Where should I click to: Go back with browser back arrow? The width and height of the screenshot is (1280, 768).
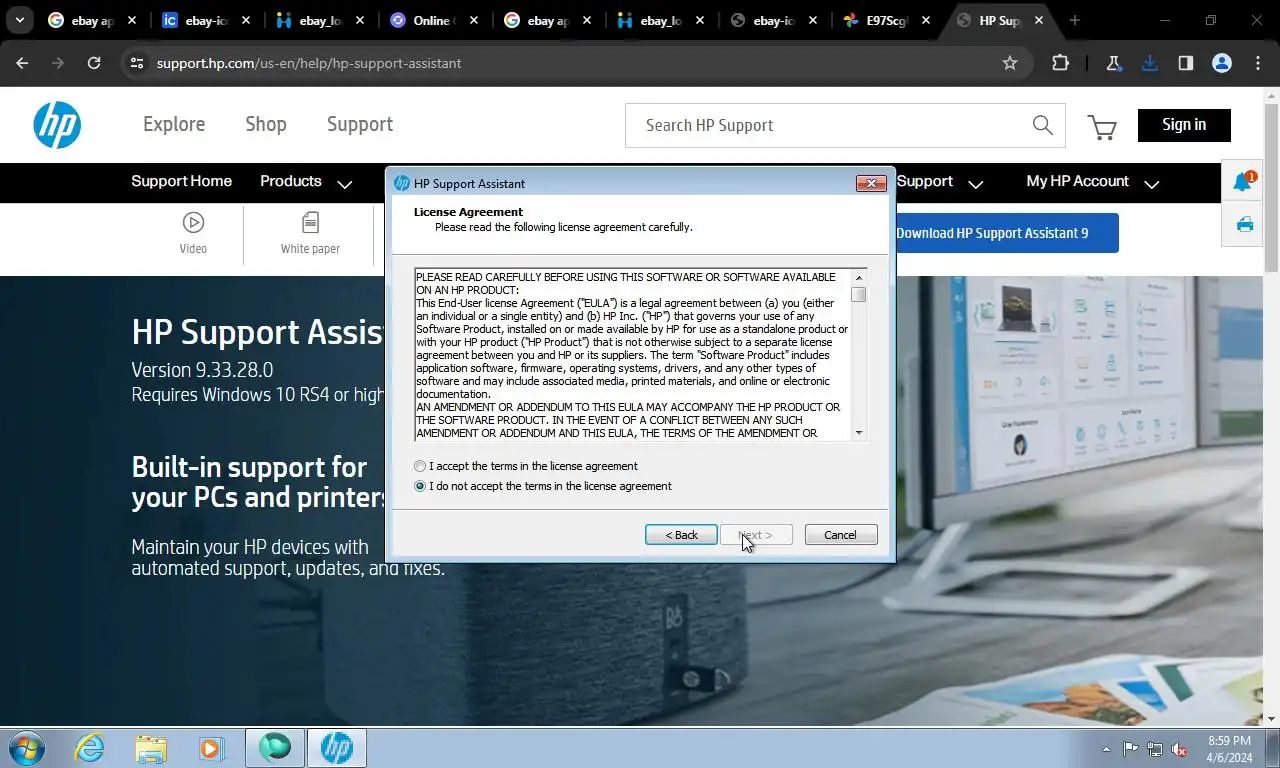coord(22,63)
